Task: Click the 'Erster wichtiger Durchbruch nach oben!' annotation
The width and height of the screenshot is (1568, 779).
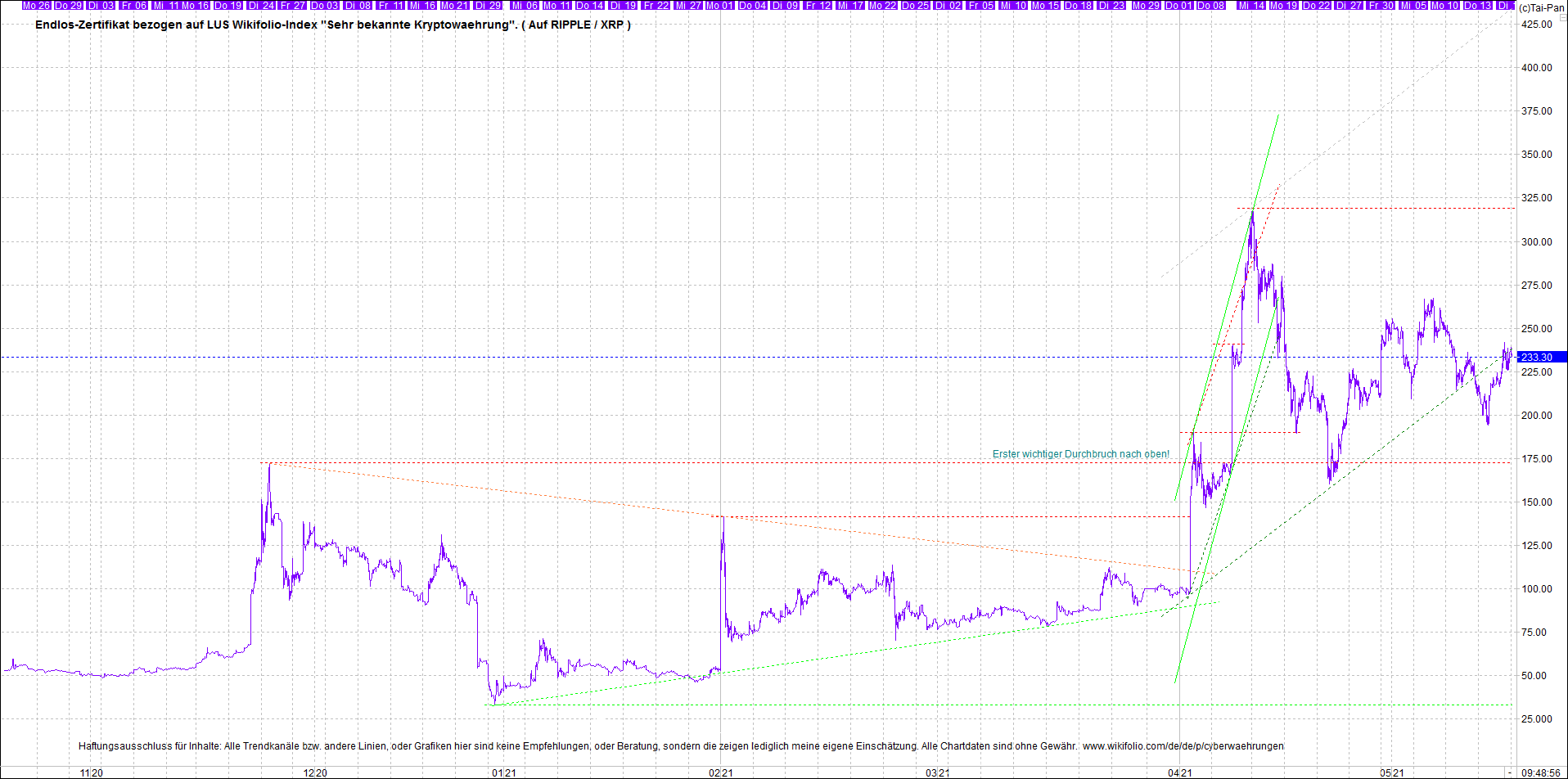Action: coord(1080,454)
